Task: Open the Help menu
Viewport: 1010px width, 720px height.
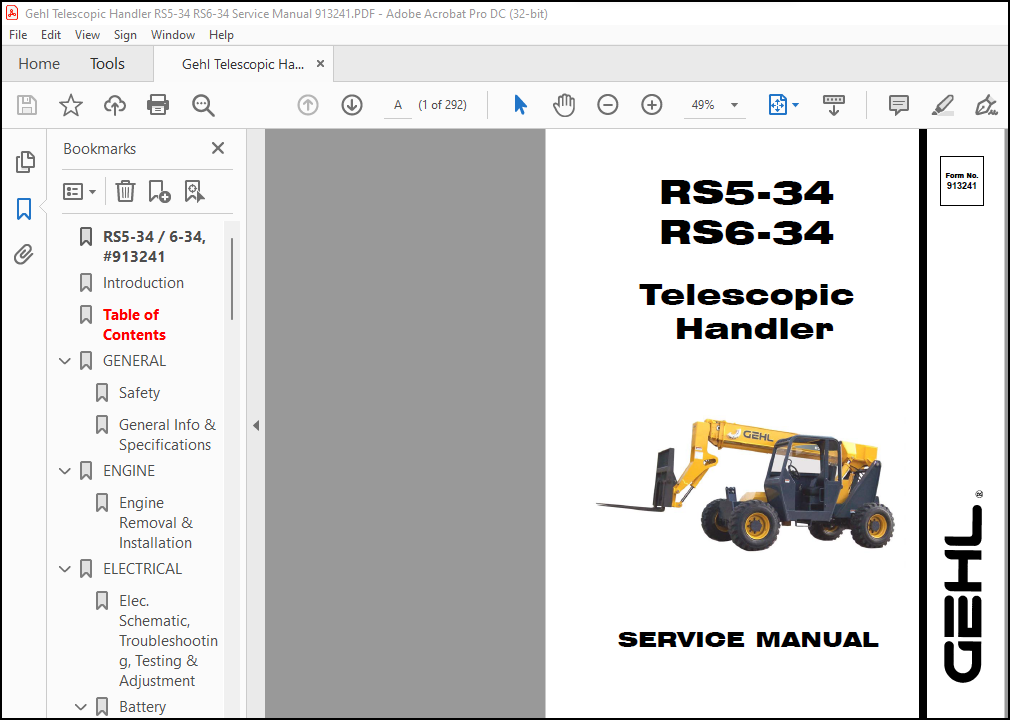Action: pos(221,35)
